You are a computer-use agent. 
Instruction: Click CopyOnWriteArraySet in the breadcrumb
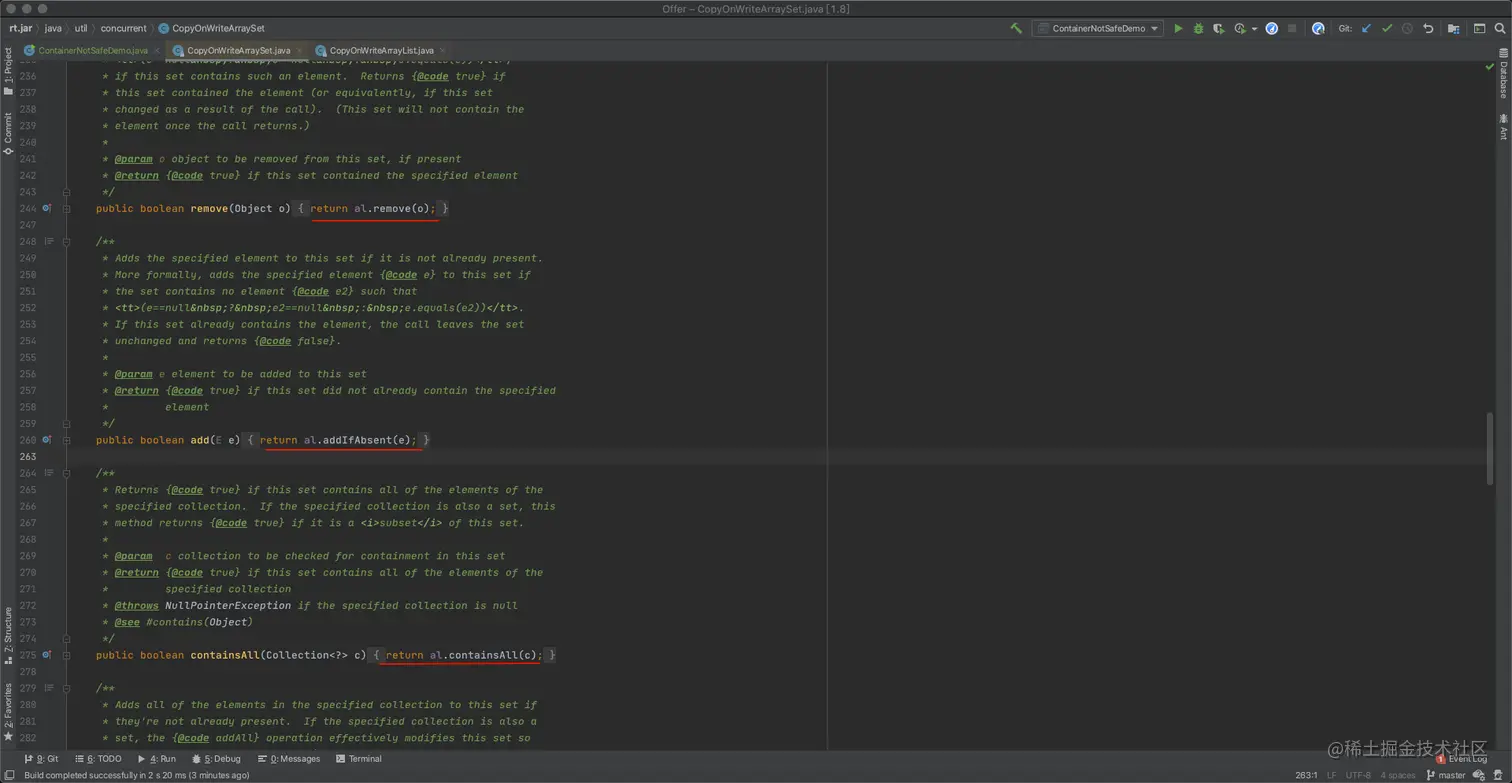211,28
